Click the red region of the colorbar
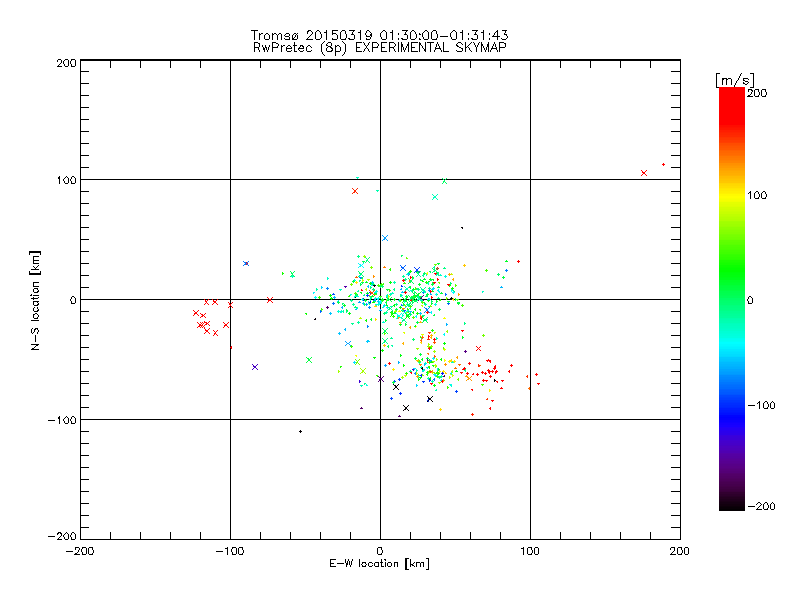 (x=732, y=107)
